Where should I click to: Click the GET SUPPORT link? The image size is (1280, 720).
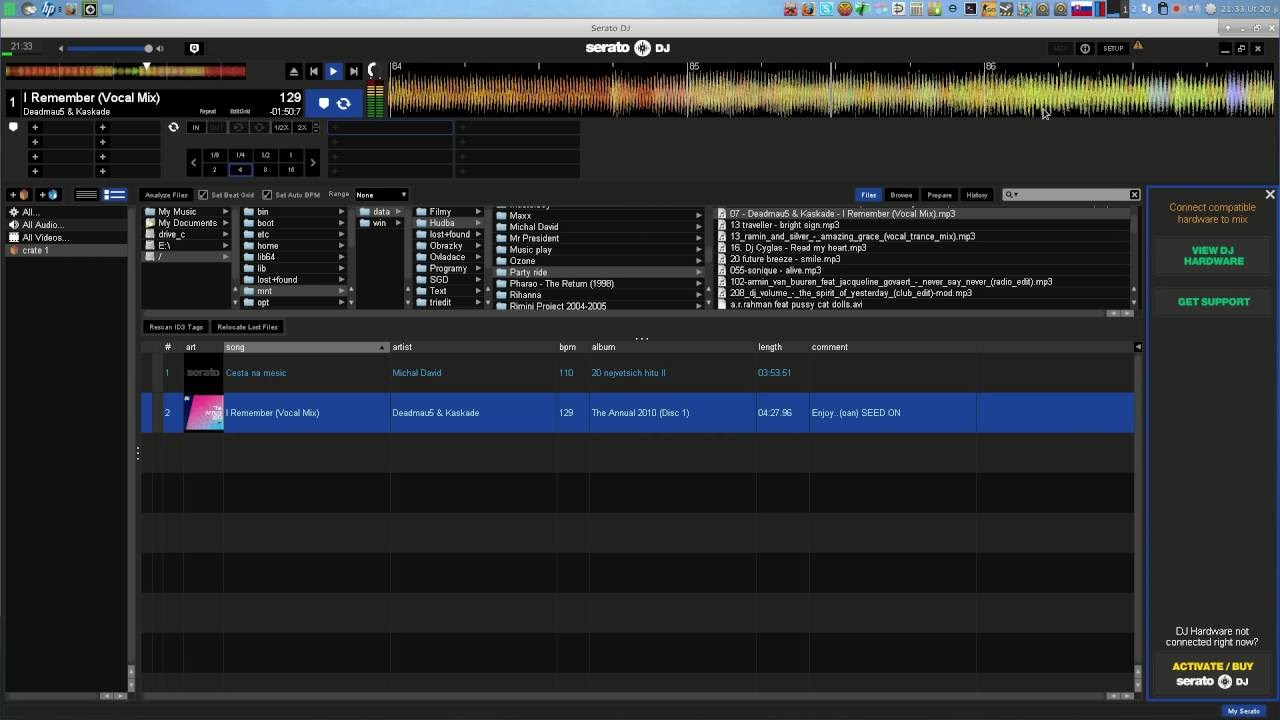pyautogui.click(x=1213, y=301)
